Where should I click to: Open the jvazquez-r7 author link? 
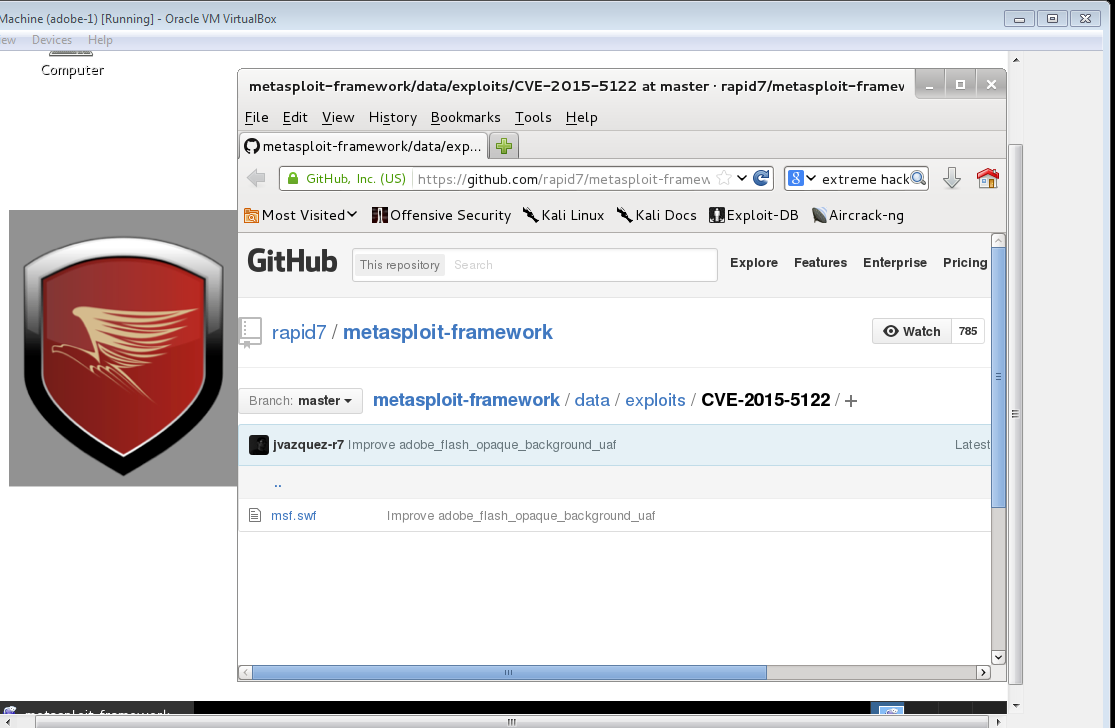pyautogui.click(x=309, y=445)
